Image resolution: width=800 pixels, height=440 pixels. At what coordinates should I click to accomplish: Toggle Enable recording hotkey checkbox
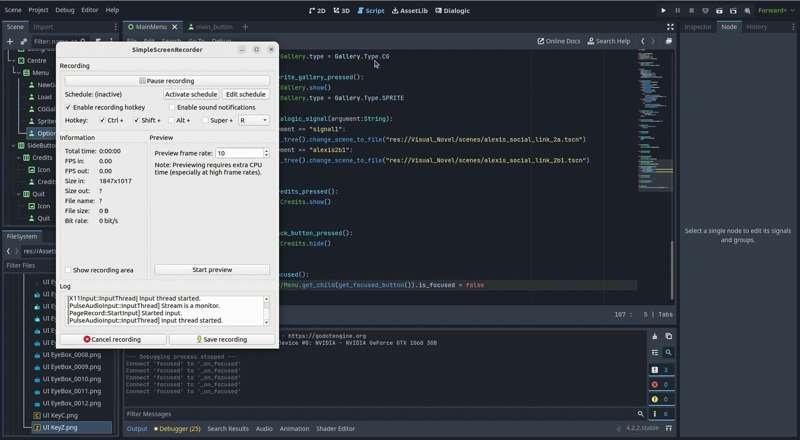[68, 107]
